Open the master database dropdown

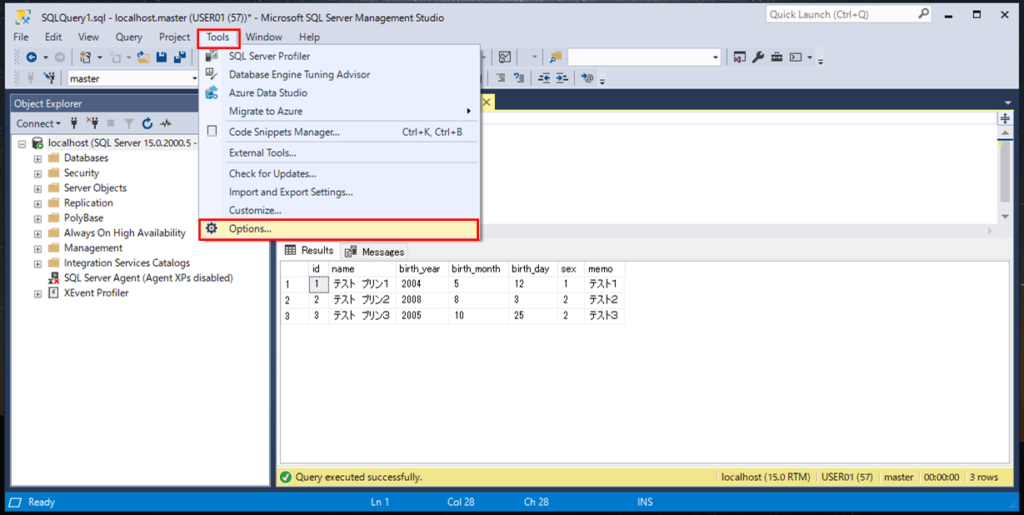194,78
